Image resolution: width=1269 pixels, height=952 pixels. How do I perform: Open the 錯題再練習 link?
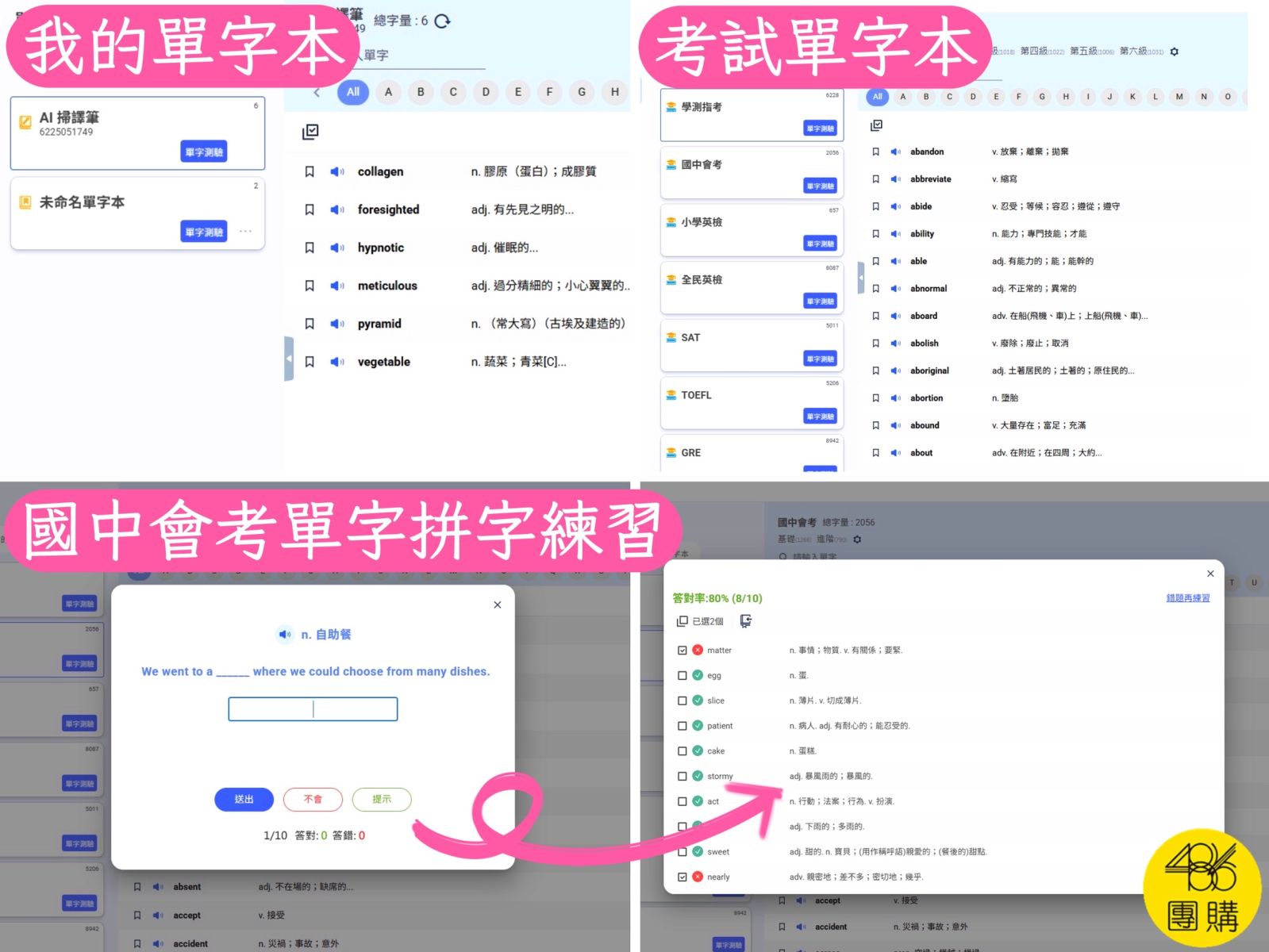point(1187,598)
